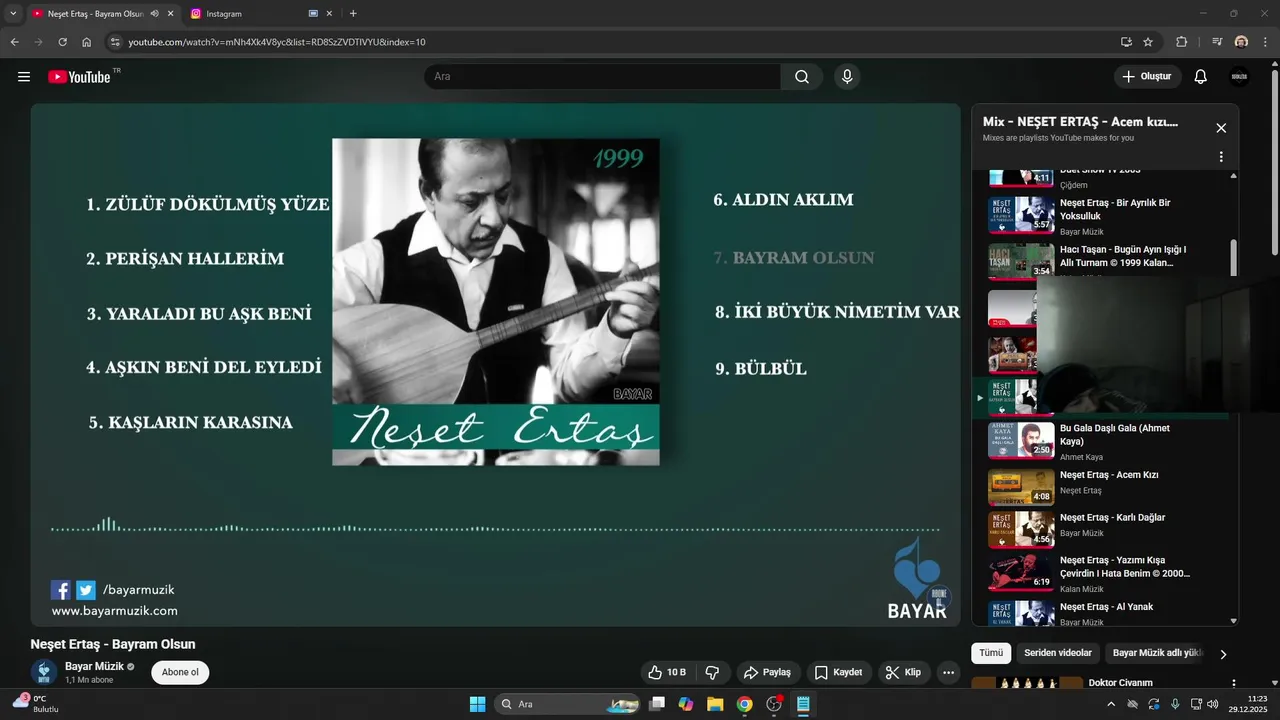Open the YouTube guide hamburger menu

tap(24, 77)
